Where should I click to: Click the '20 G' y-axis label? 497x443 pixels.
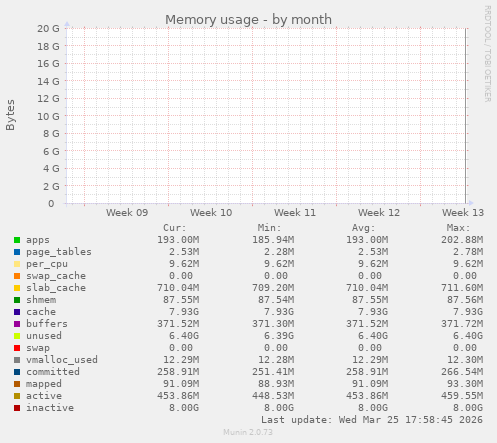click(48, 29)
